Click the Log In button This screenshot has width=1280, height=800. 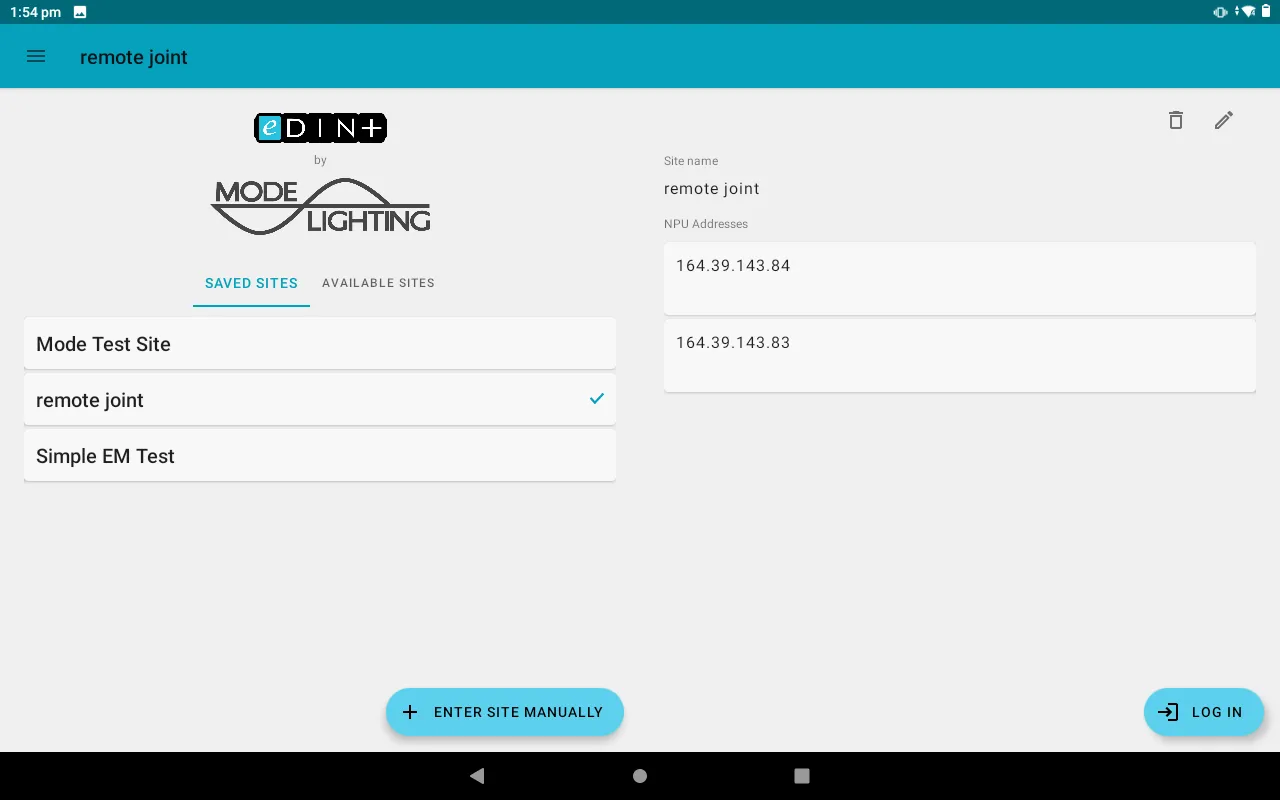click(1204, 712)
